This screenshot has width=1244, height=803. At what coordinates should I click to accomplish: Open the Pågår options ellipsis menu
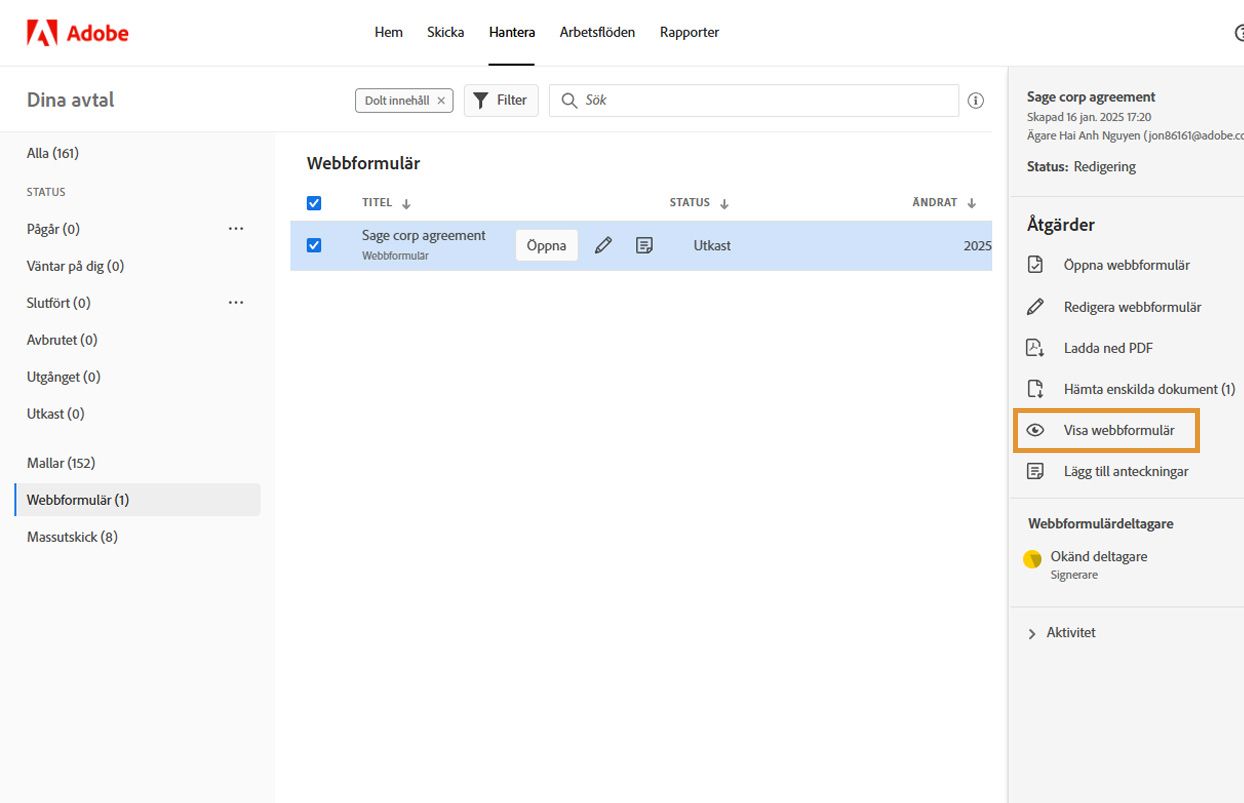click(x=236, y=229)
